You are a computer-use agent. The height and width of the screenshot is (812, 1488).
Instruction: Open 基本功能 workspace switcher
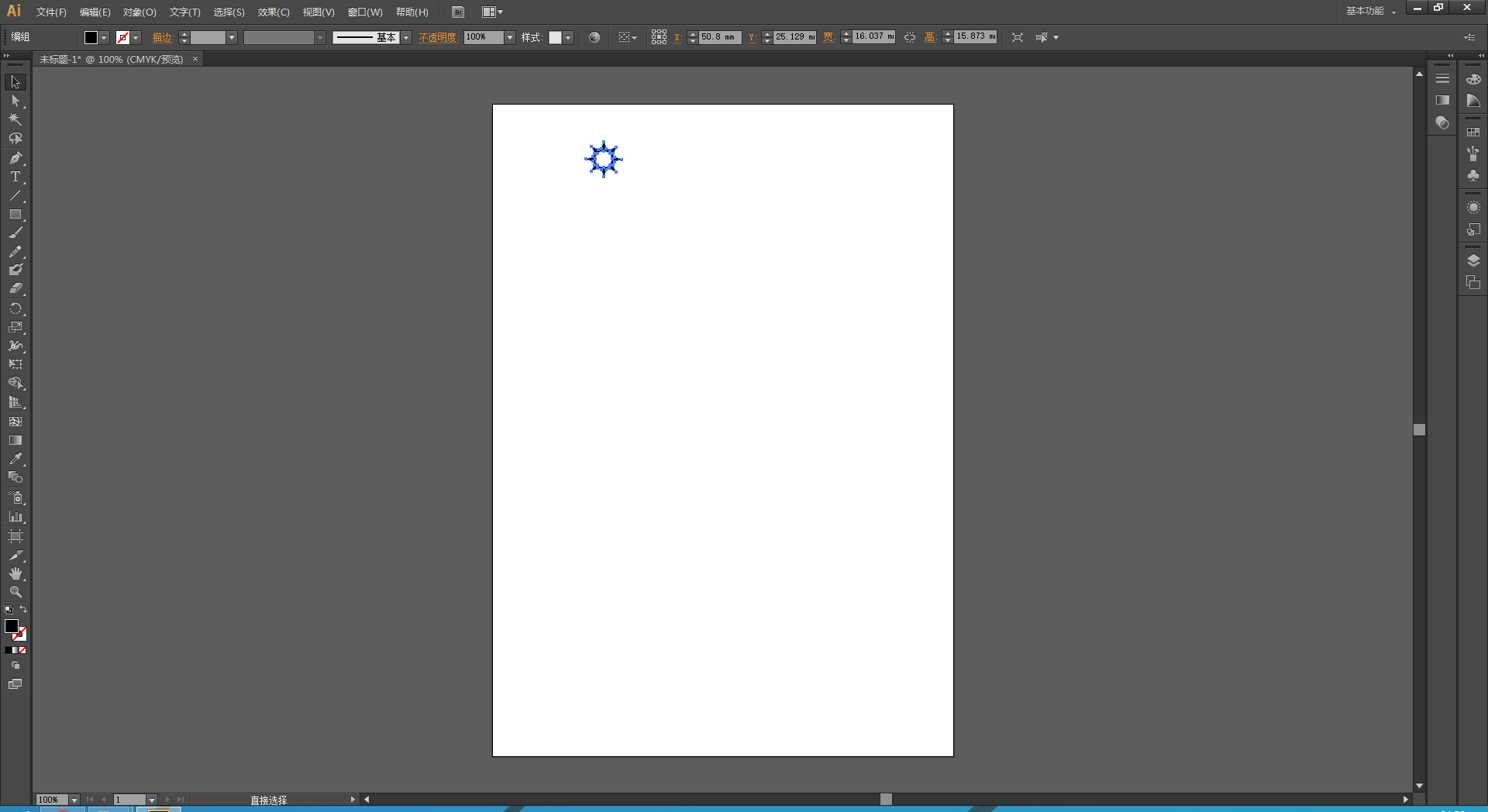tap(1370, 11)
